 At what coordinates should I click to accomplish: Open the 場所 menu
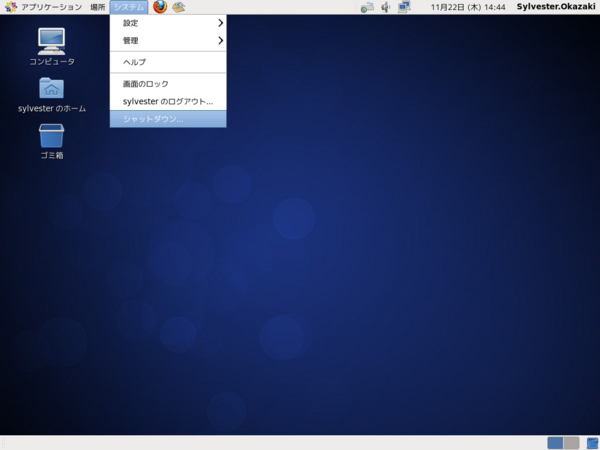tap(98, 7)
